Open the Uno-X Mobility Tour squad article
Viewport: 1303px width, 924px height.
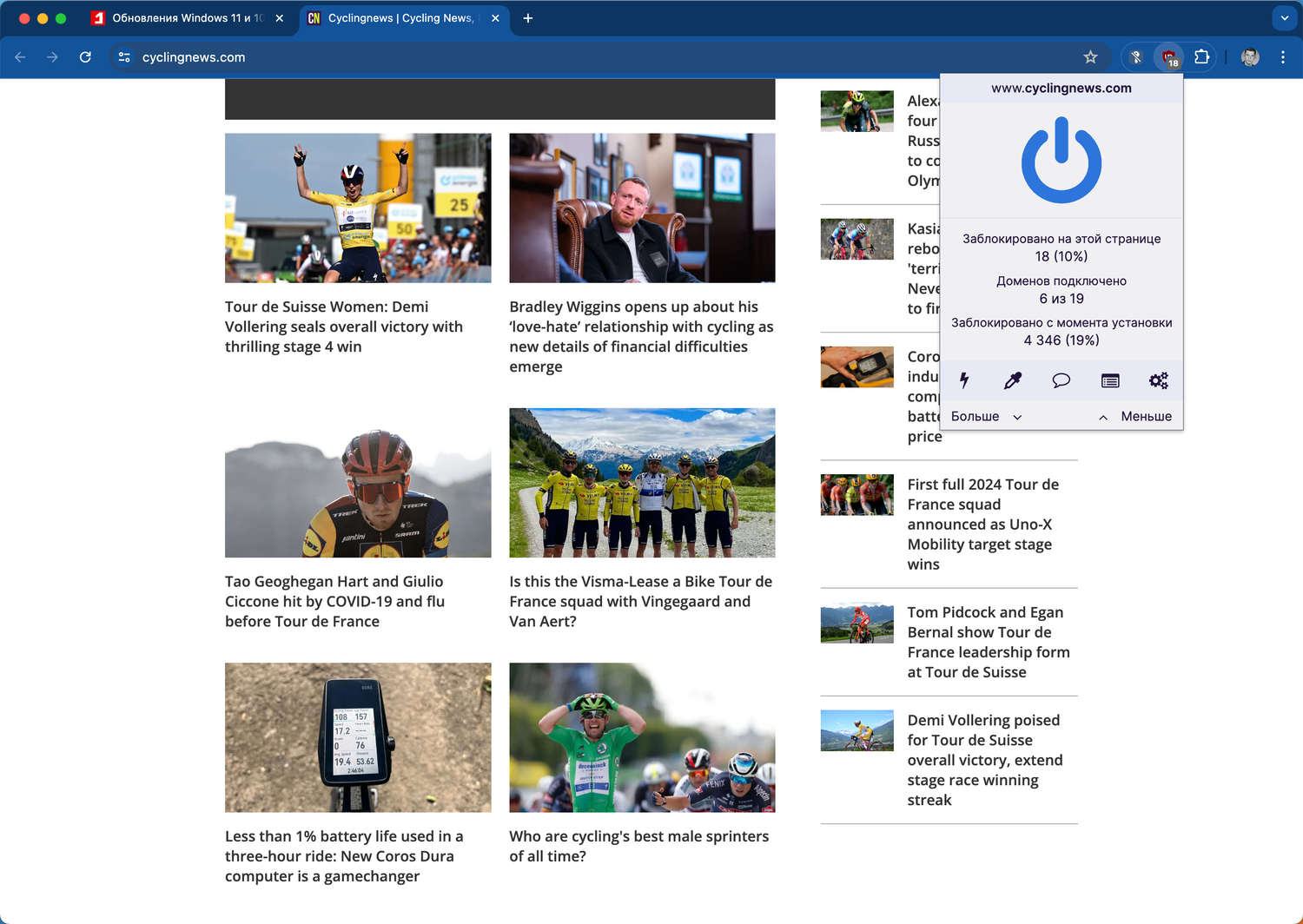click(x=983, y=525)
